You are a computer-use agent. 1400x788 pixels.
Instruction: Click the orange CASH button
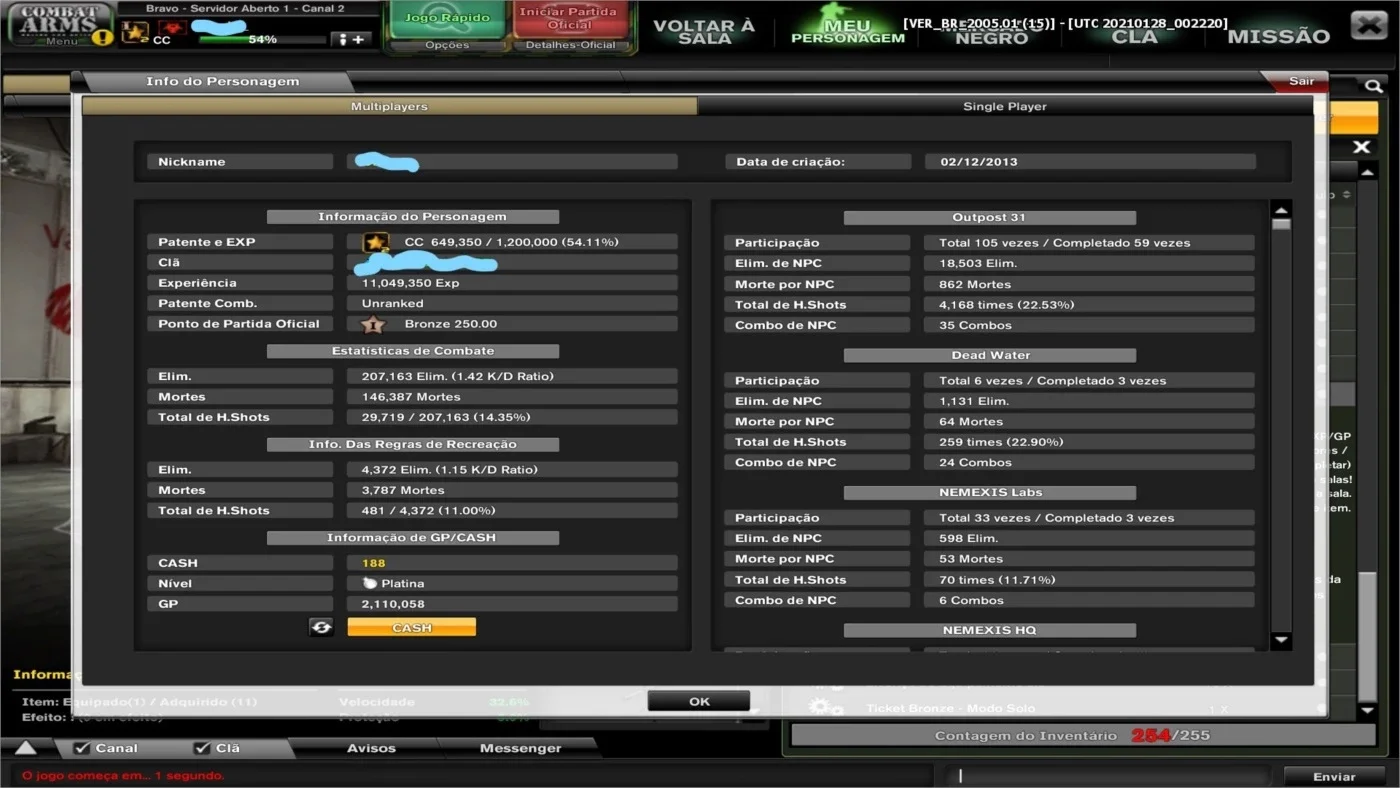[412, 627]
